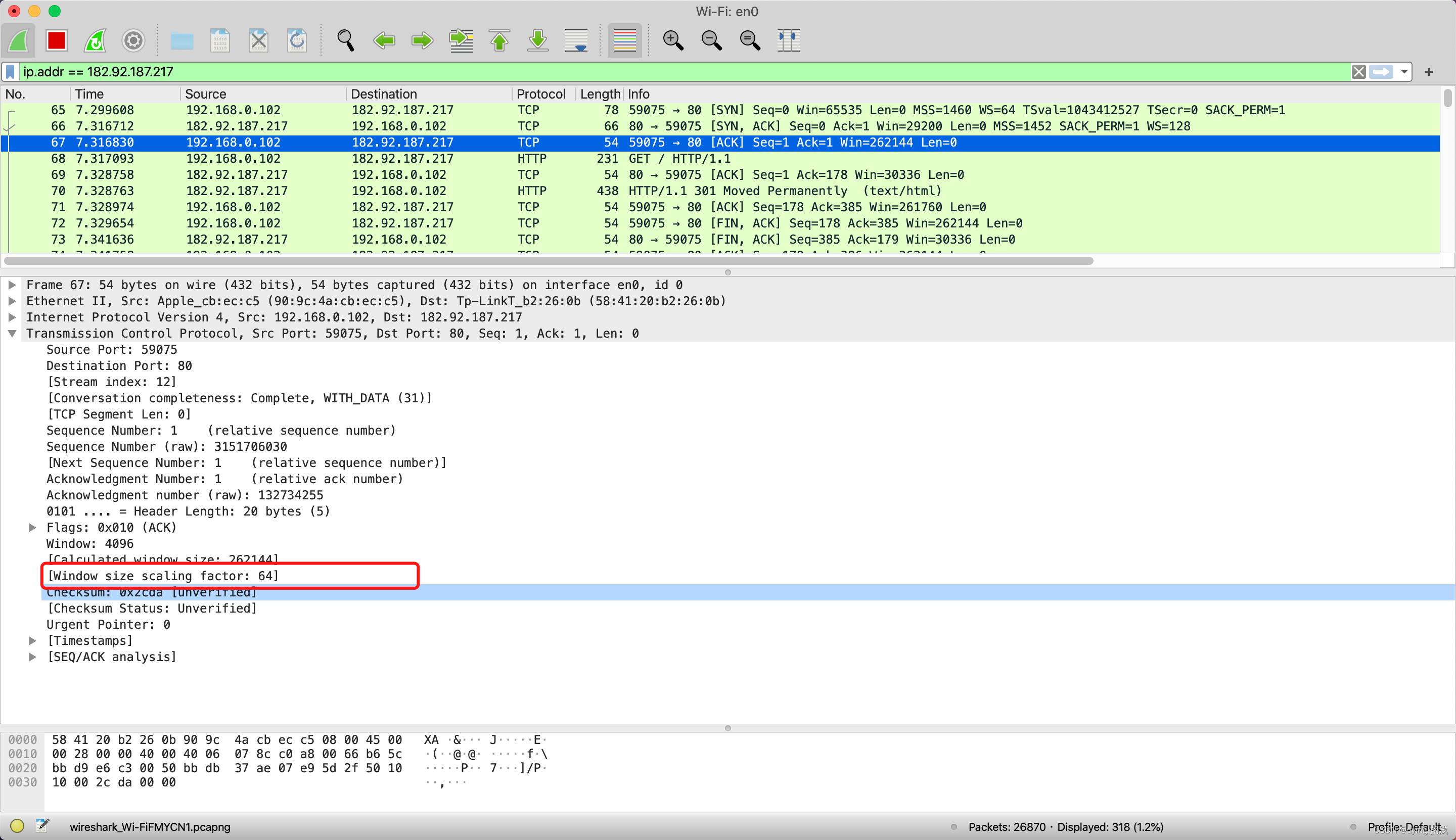
Task: Open the capture options settings
Action: point(133,40)
